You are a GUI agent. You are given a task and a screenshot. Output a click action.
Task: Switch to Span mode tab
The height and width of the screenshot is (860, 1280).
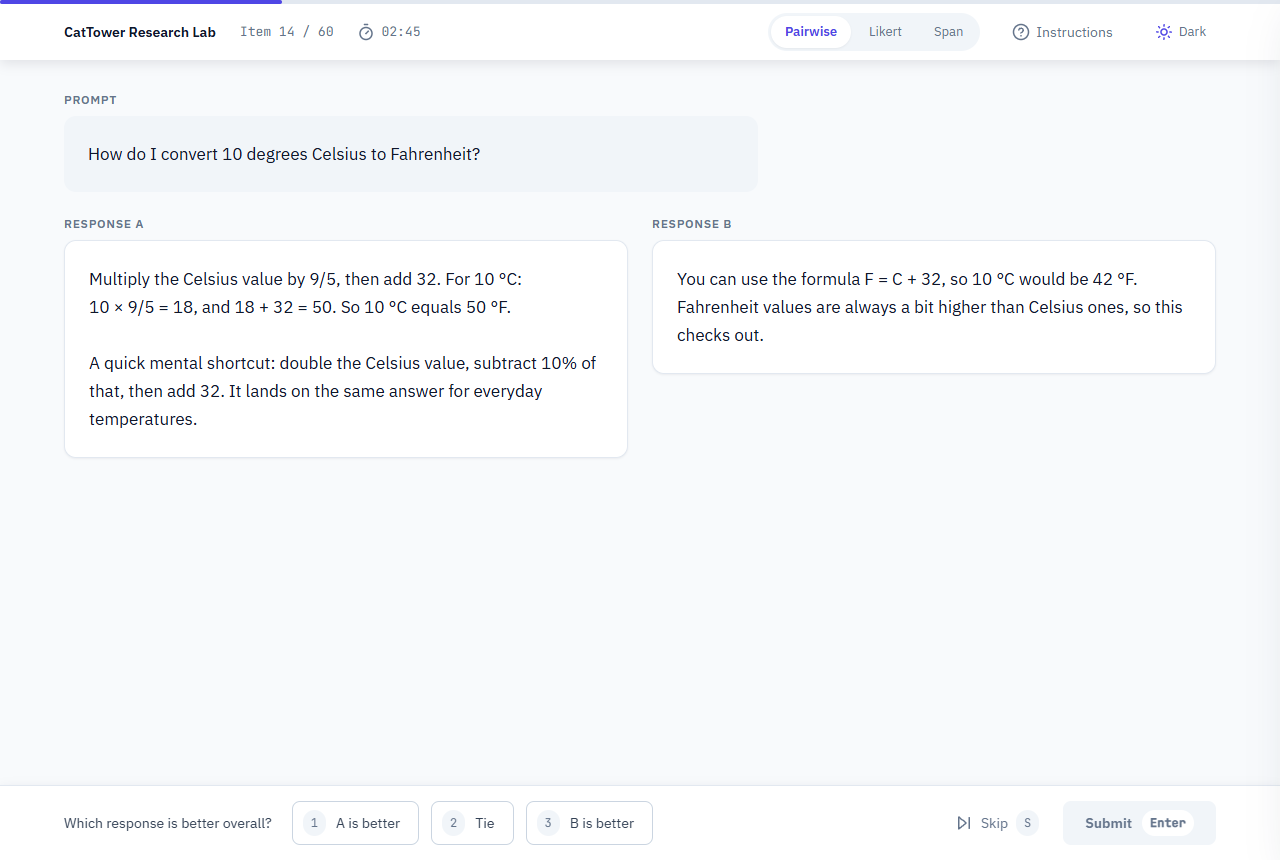[x=948, y=32]
